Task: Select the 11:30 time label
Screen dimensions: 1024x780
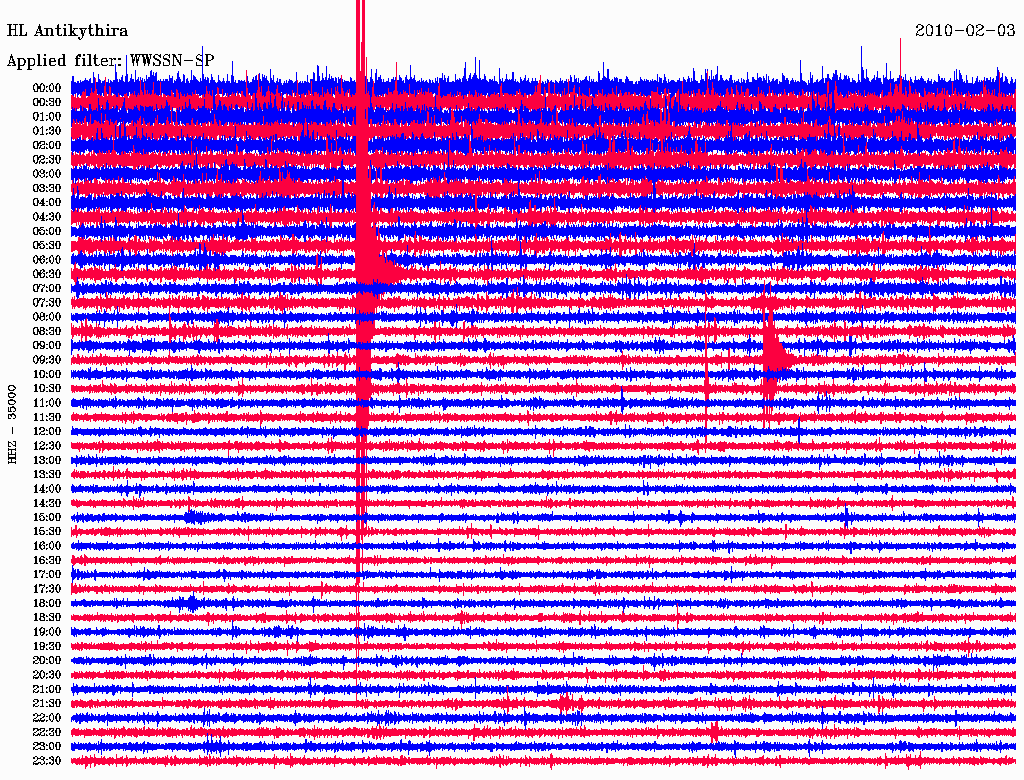Action: pos(47,417)
